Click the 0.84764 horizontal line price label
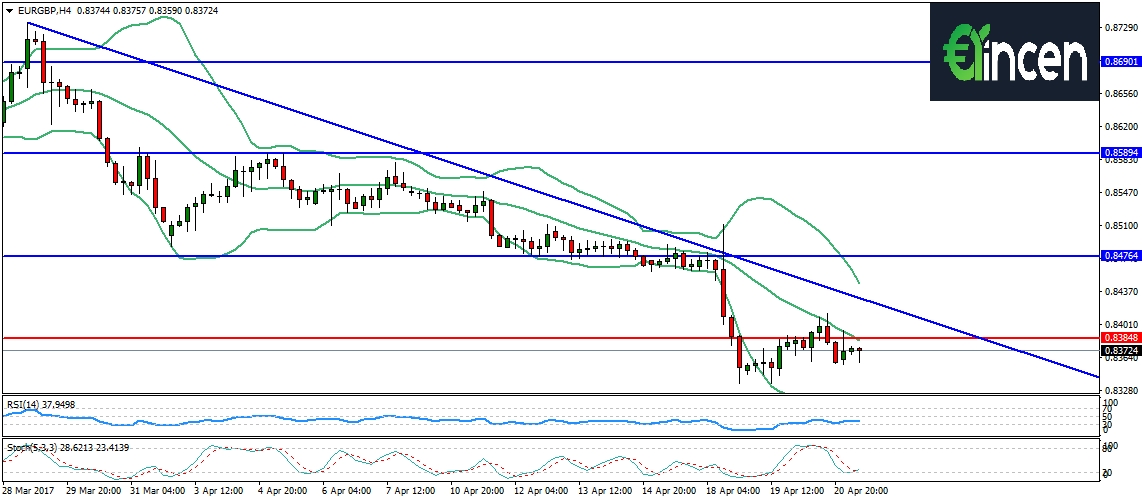The width and height of the screenshot is (1142, 502). pyautogui.click(x=1120, y=256)
